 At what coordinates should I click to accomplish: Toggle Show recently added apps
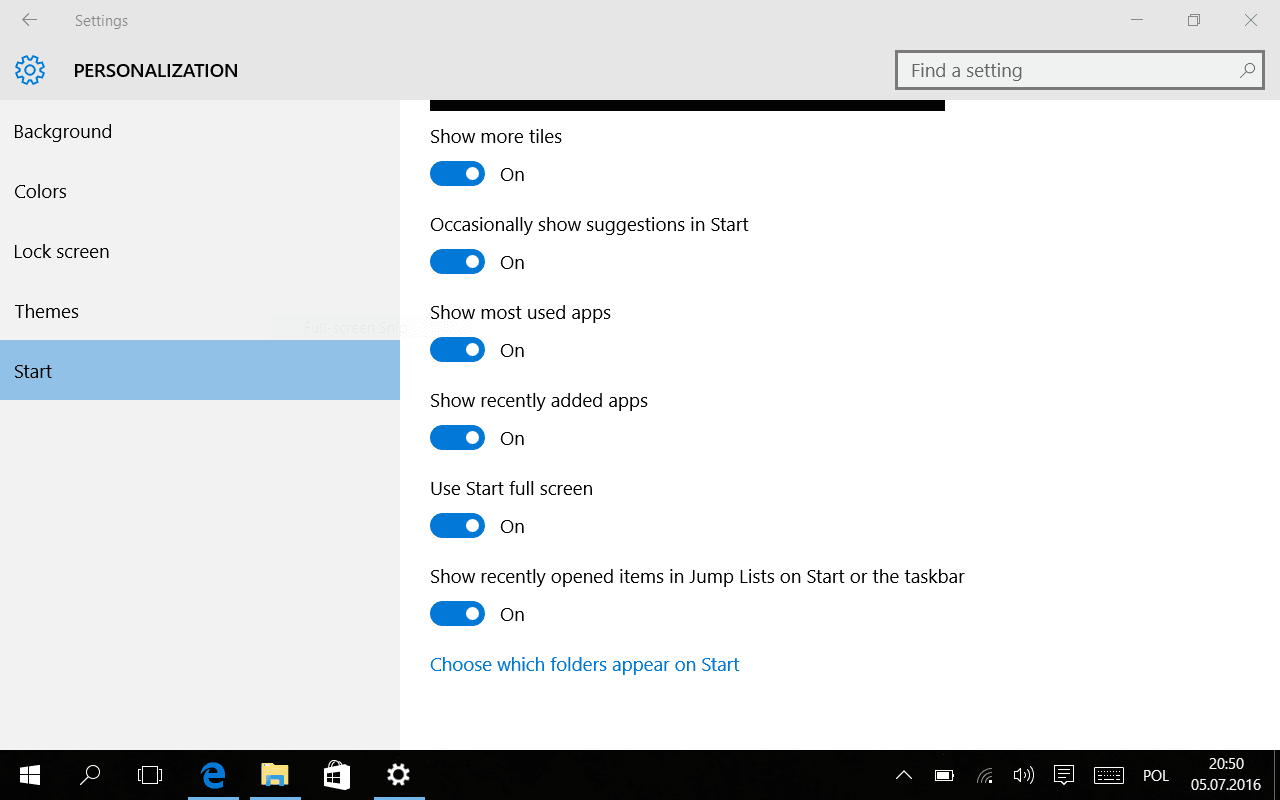[457, 438]
